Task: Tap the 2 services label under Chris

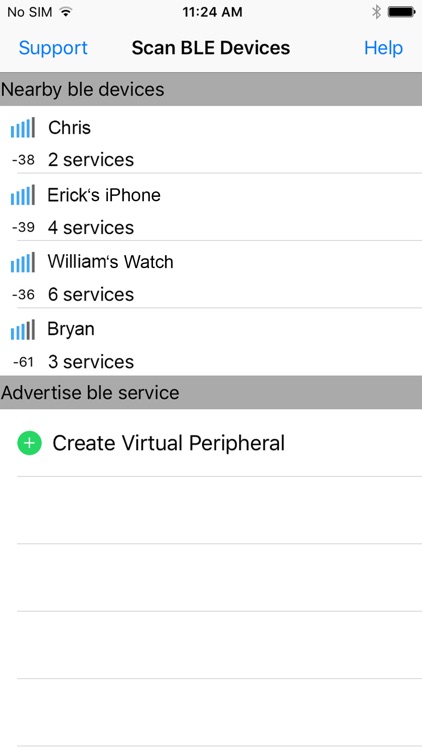Action: (x=91, y=160)
